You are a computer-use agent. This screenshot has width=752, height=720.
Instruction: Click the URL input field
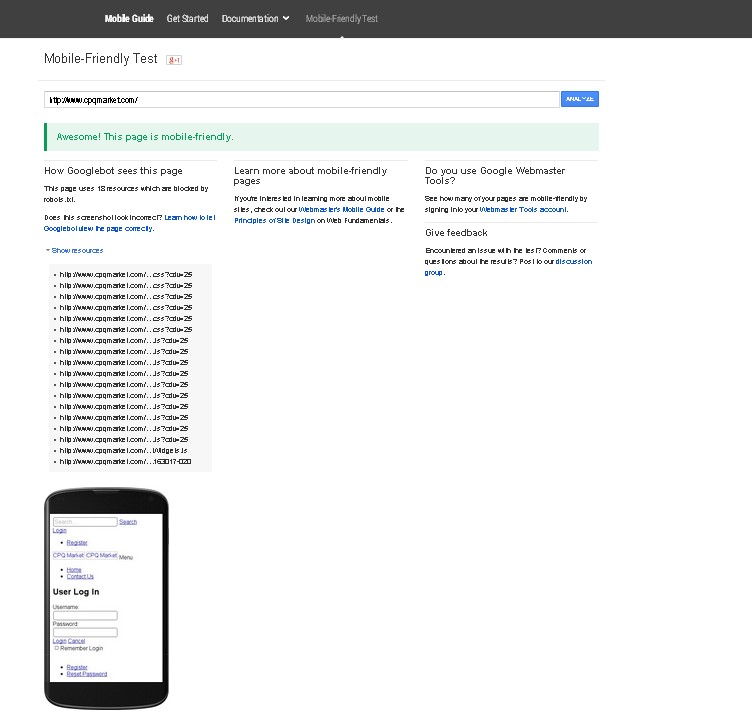(x=302, y=100)
